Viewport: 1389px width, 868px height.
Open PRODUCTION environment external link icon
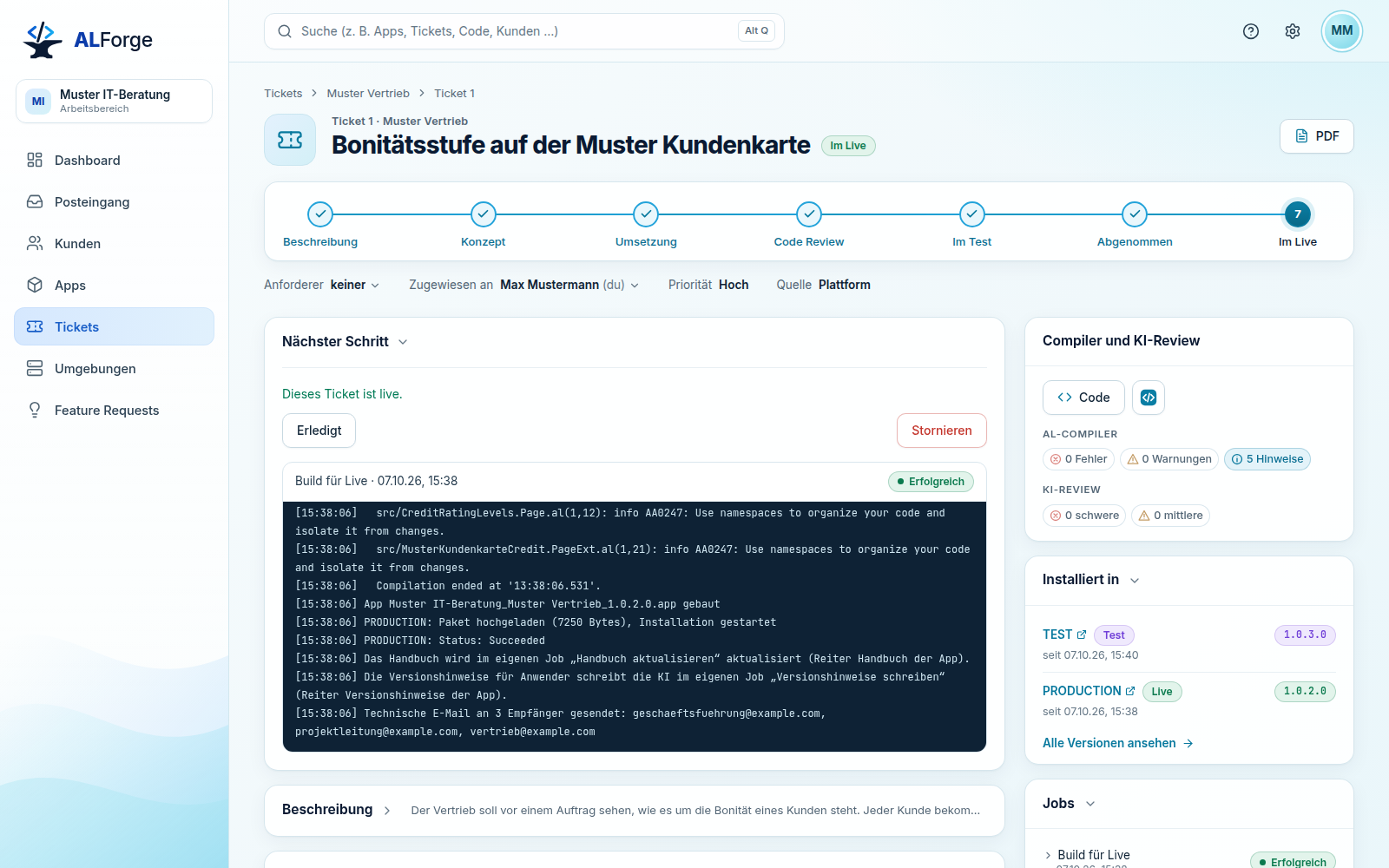point(1130,691)
